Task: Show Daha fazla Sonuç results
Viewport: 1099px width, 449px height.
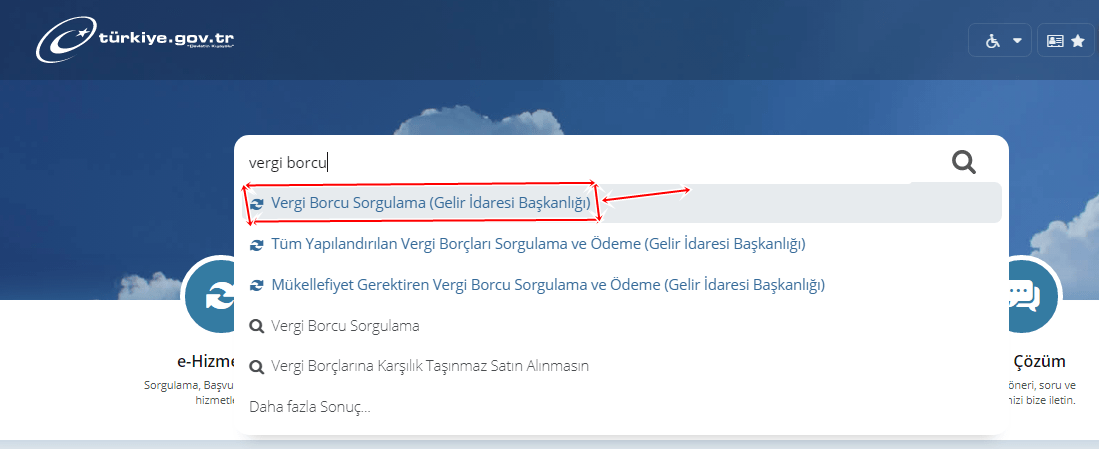Action: tap(310, 407)
